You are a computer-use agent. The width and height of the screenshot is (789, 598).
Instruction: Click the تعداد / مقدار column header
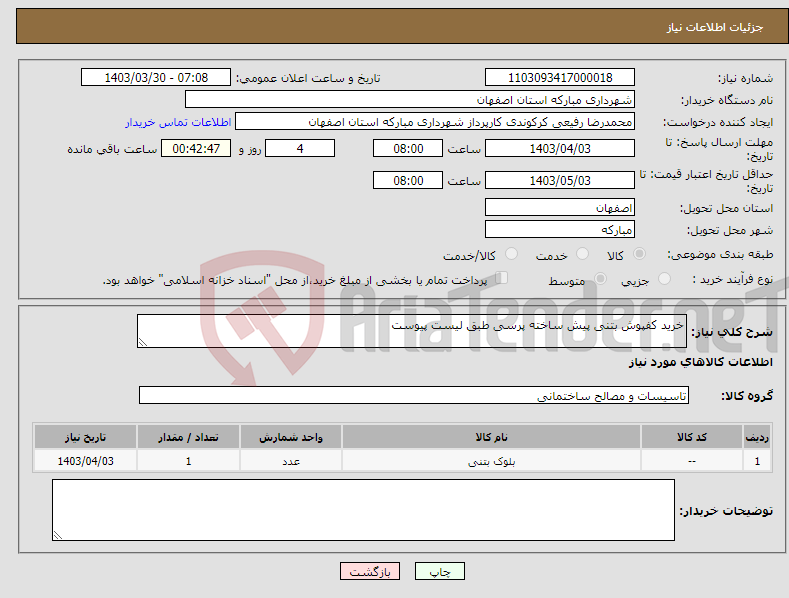coord(188,437)
